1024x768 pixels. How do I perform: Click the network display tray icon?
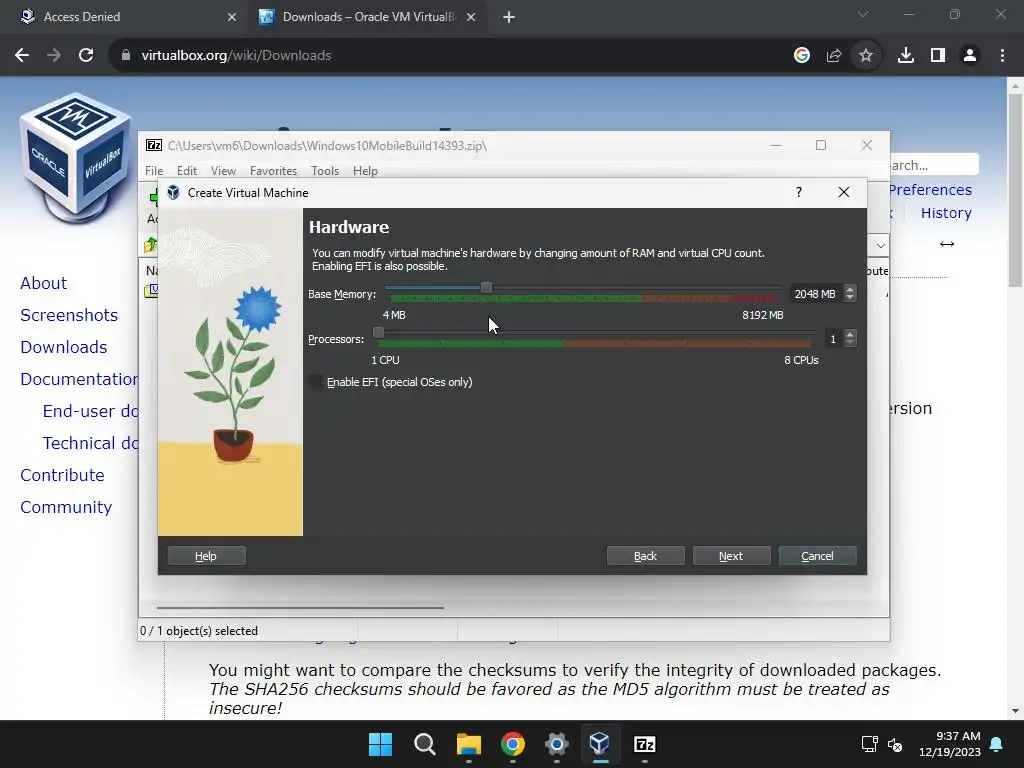pos(869,744)
